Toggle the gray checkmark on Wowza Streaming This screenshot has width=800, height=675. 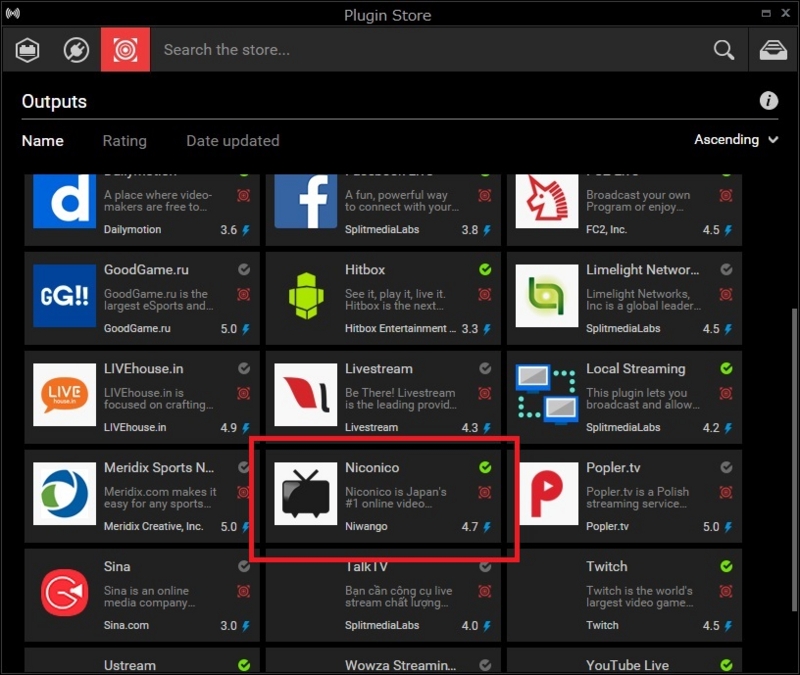pos(485,665)
